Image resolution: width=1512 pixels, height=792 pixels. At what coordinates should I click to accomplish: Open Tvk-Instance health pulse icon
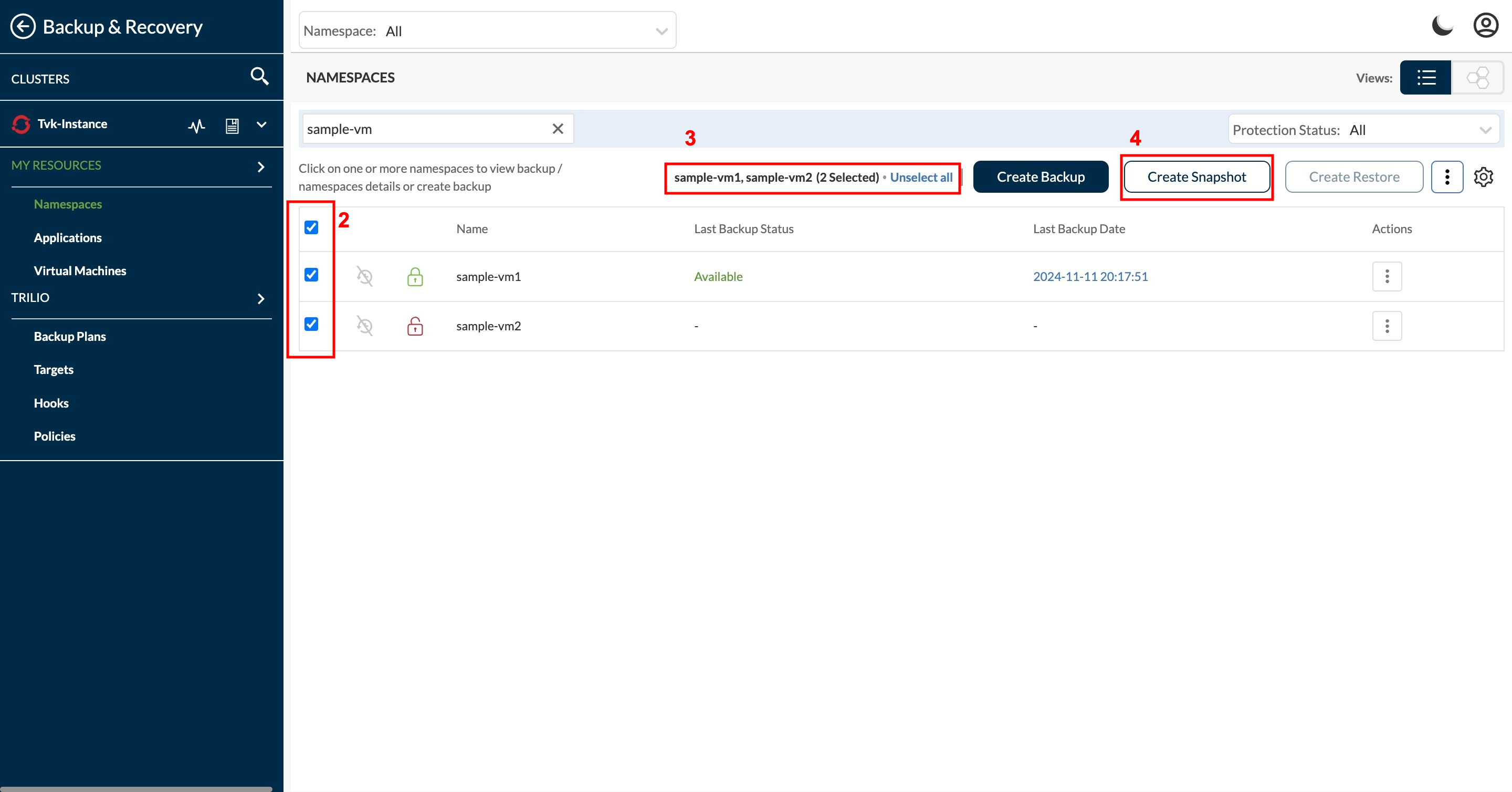[x=197, y=125]
